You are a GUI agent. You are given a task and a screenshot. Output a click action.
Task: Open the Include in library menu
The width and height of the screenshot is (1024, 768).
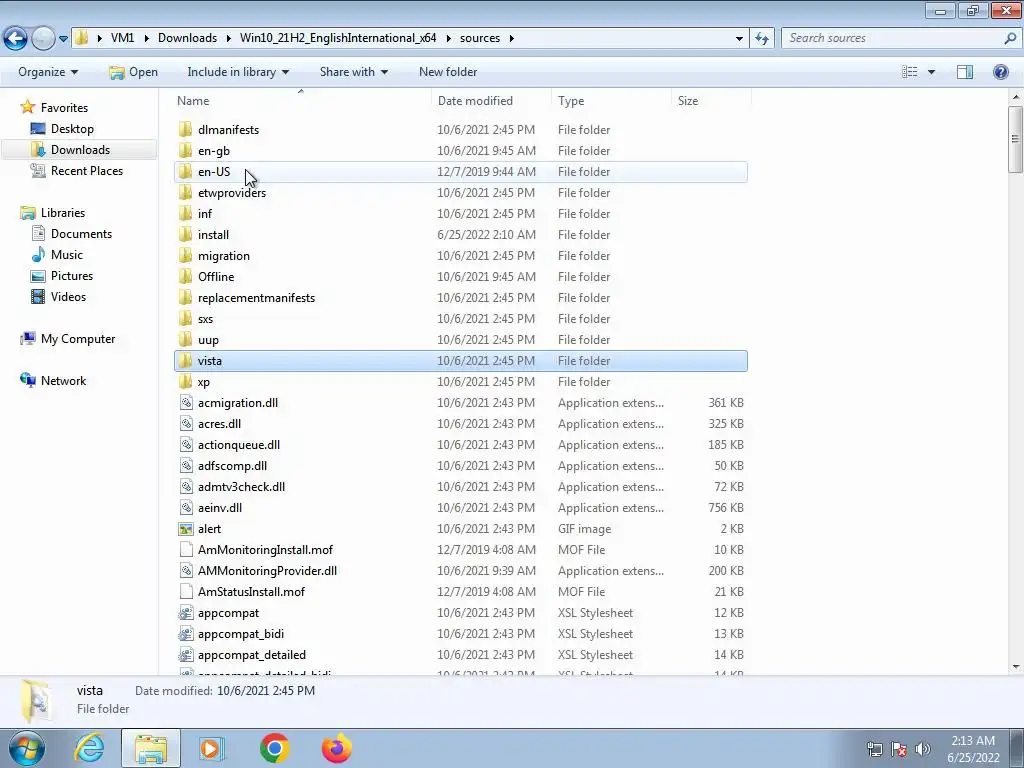(x=238, y=72)
